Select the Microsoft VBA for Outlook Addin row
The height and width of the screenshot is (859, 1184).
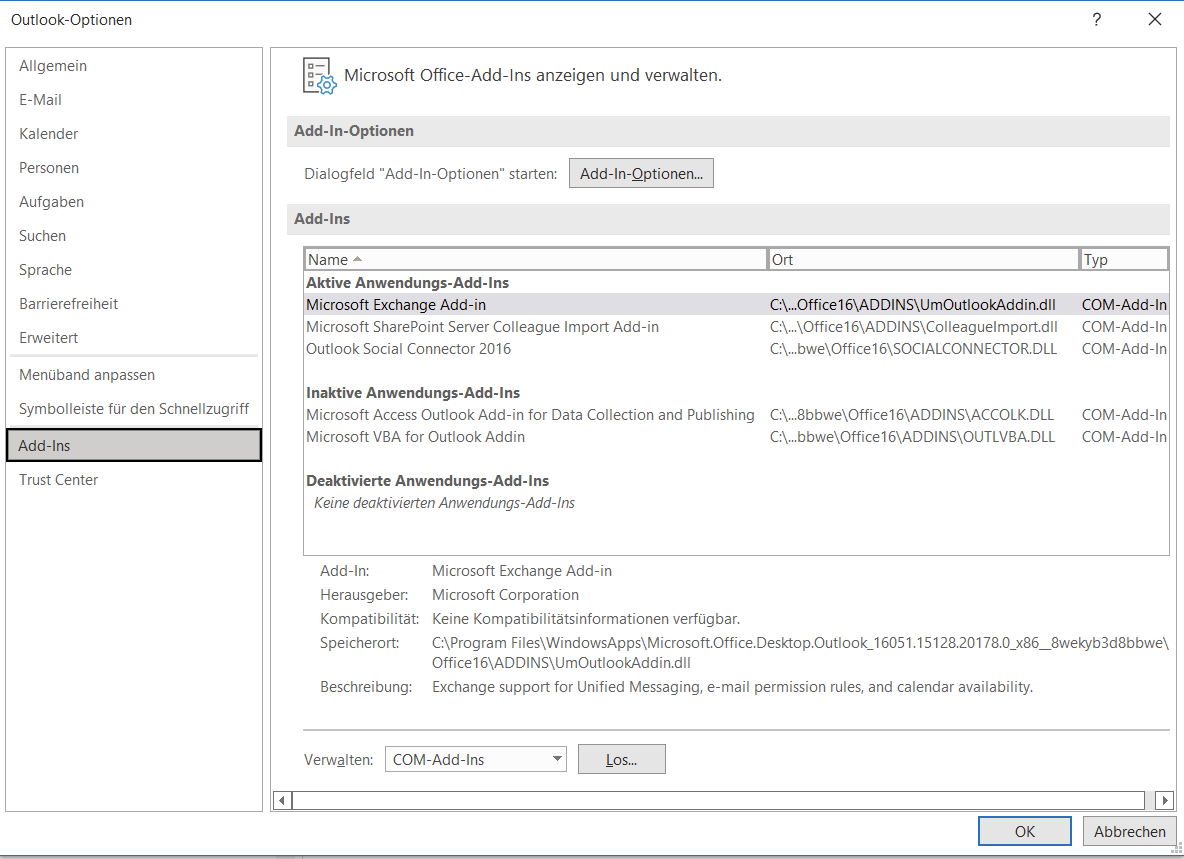click(736, 436)
